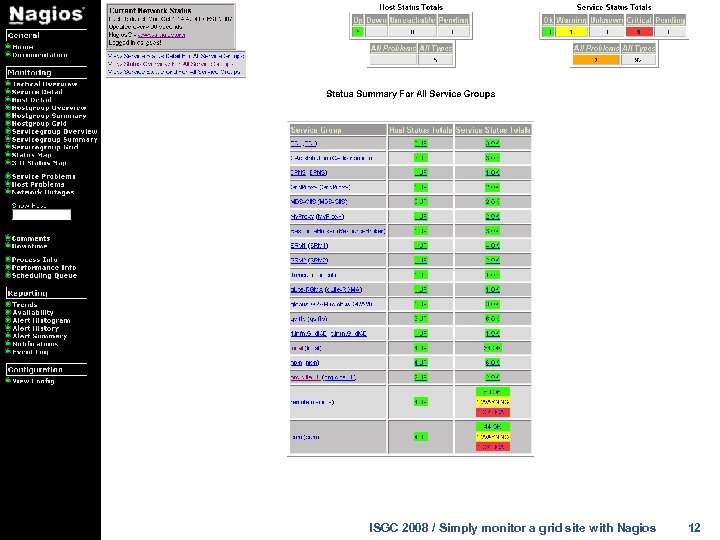Click the bullet icon next to Servicegroup Grid
720x540 pixels.
pos(8,147)
